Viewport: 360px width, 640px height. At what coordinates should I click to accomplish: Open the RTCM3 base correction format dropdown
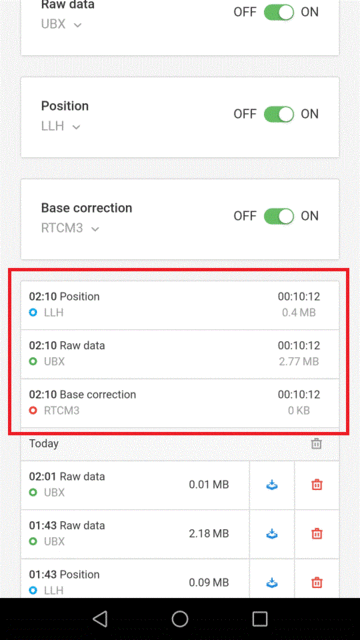click(x=70, y=228)
